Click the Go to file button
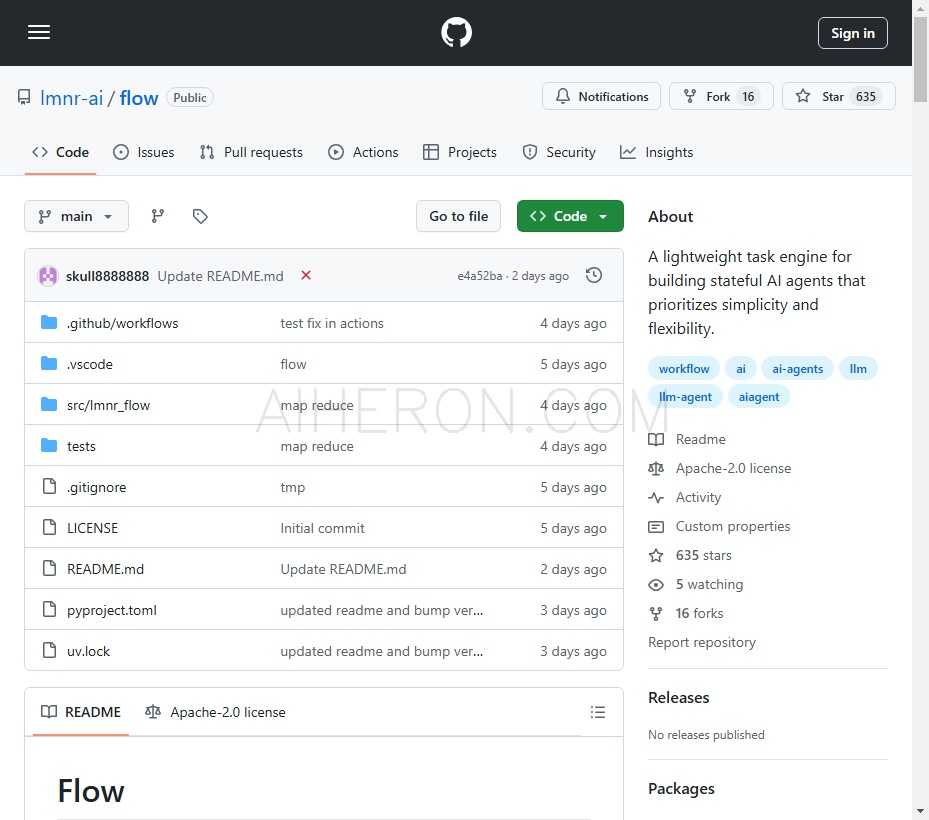Screen dimensions: 929x820 [459, 216]
